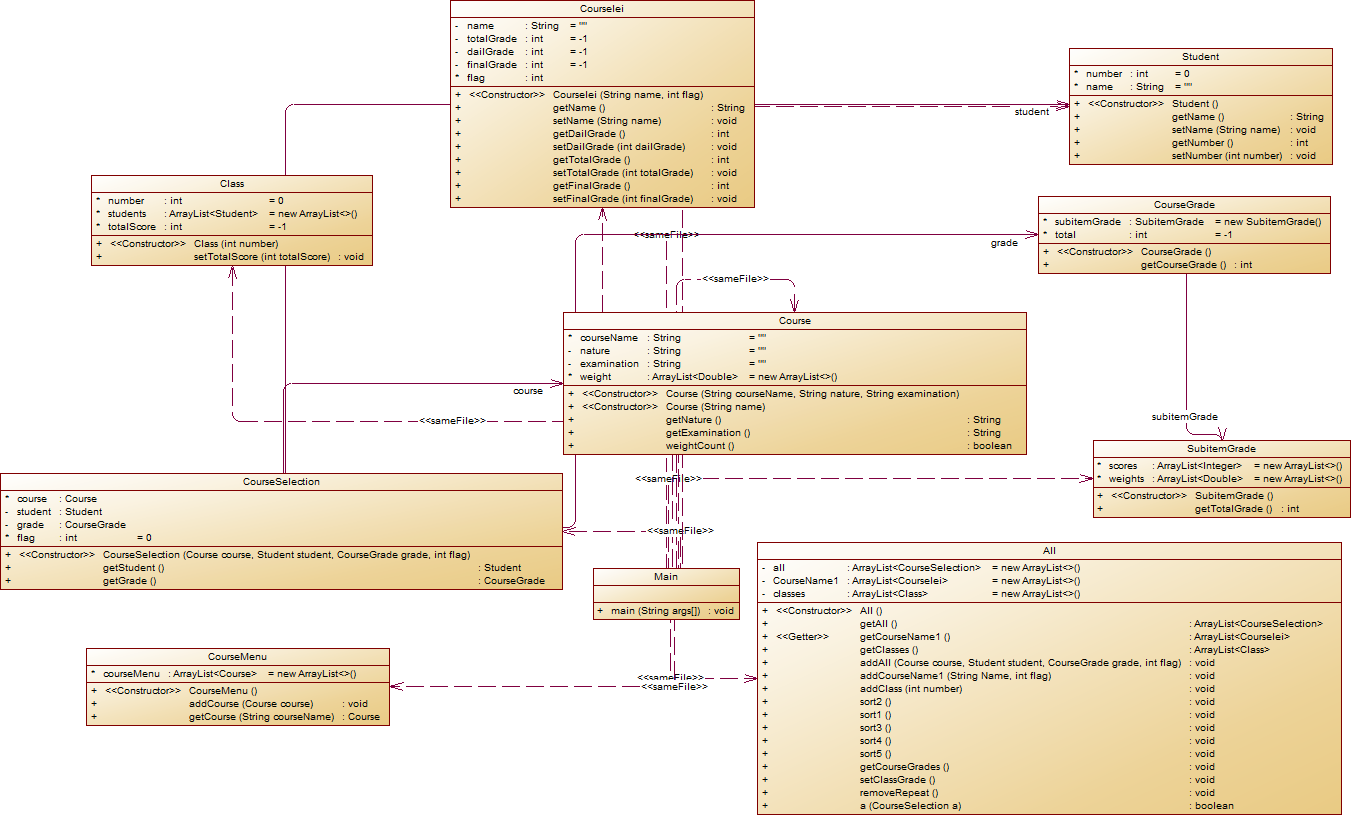Click the SubitemGrade class header
The image size is (1351, 815).
pos(1221,449)
